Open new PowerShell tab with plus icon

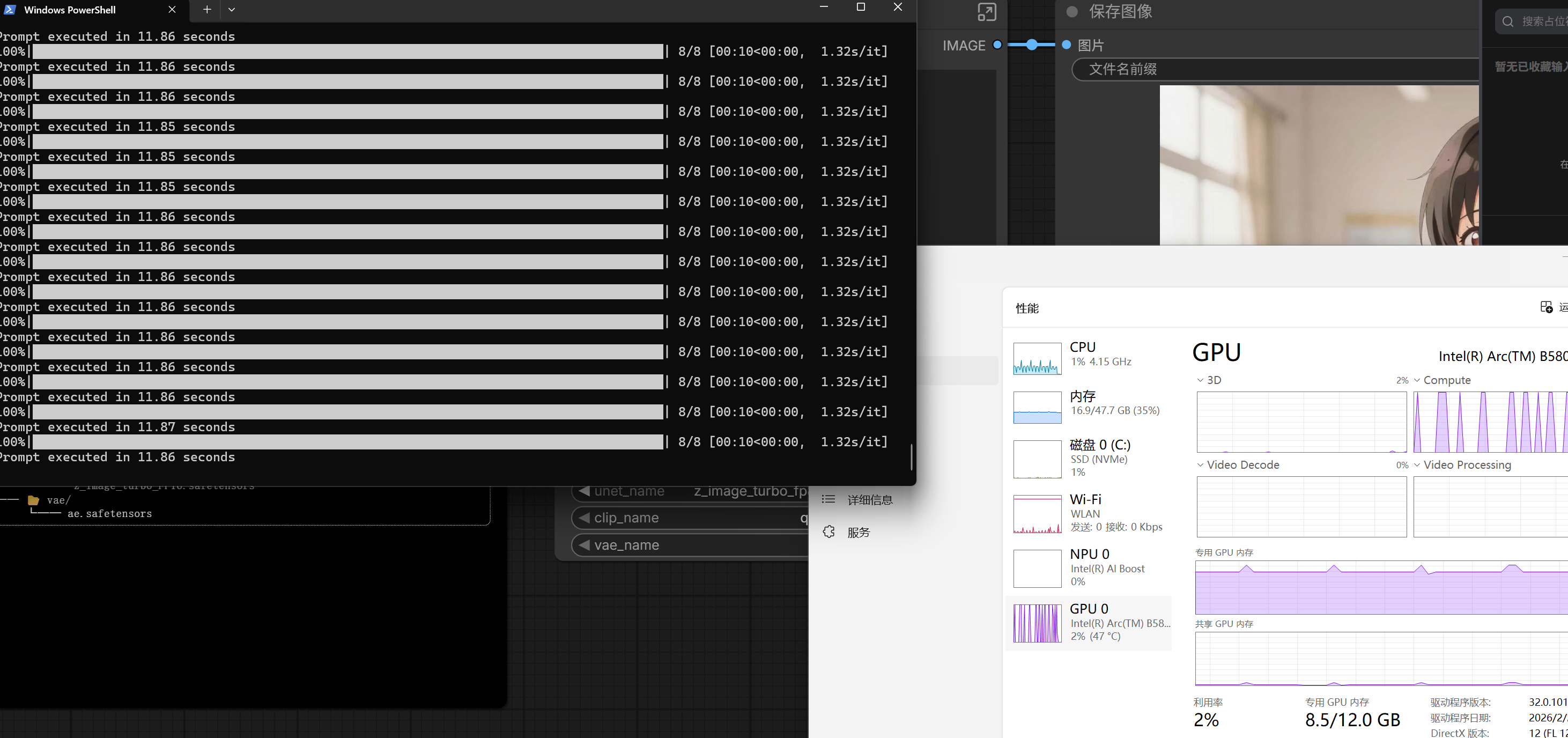click(207, 9)
